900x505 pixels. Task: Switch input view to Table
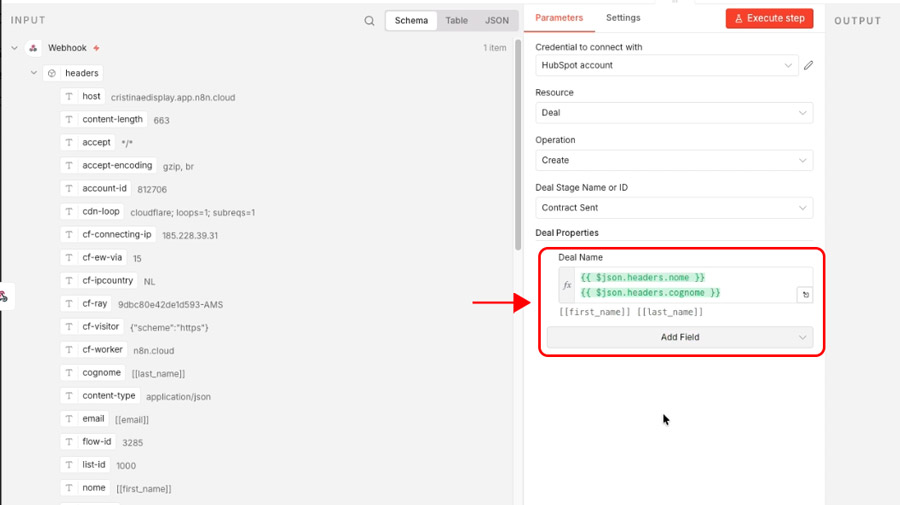point(456,21)
